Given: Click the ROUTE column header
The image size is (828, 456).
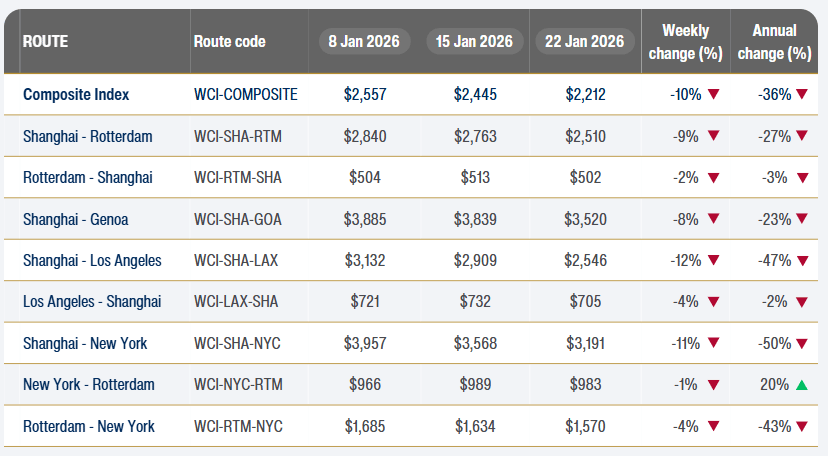Looking at the screenshot, I should pos(45,42).
